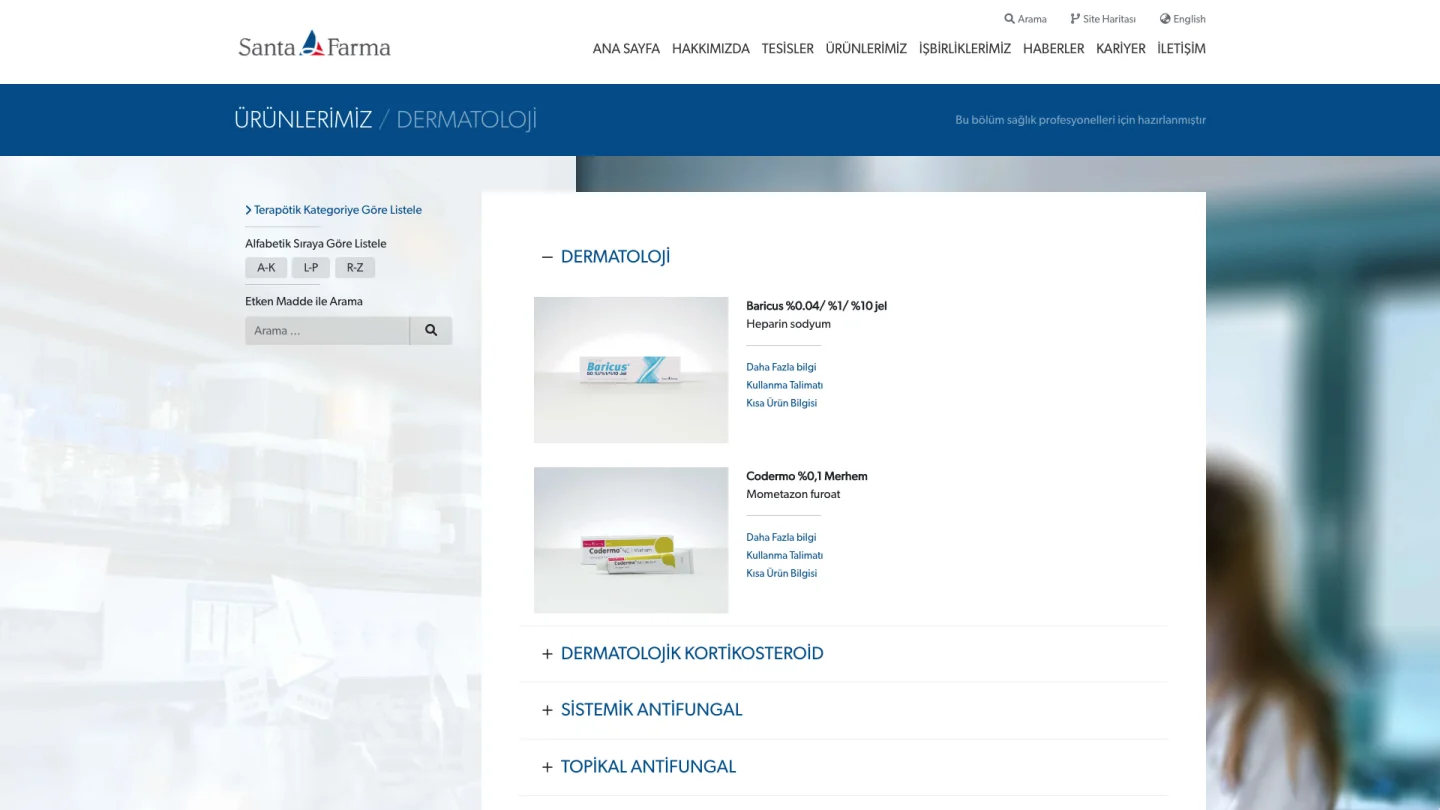Open Kısa Ürün Bilgisi for Baricus

pyautogui.click(x=782, y=403)
